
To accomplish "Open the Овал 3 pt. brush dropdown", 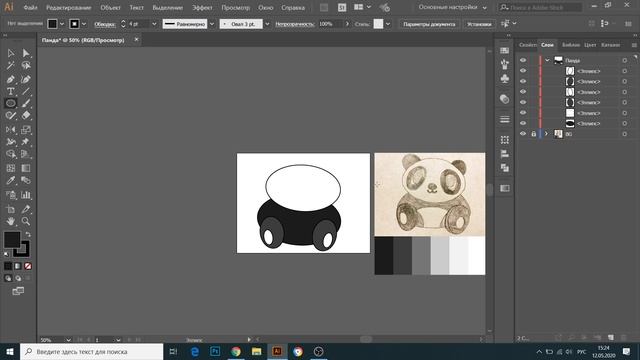I will point(267,24).
